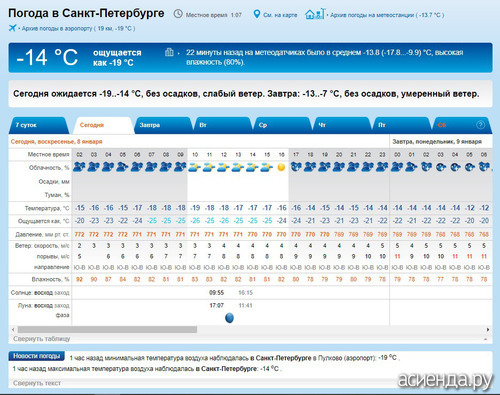Click the cloud icon at hour 02 today
The height and width of the screenshot is (395, 500).
pos(79,167)
